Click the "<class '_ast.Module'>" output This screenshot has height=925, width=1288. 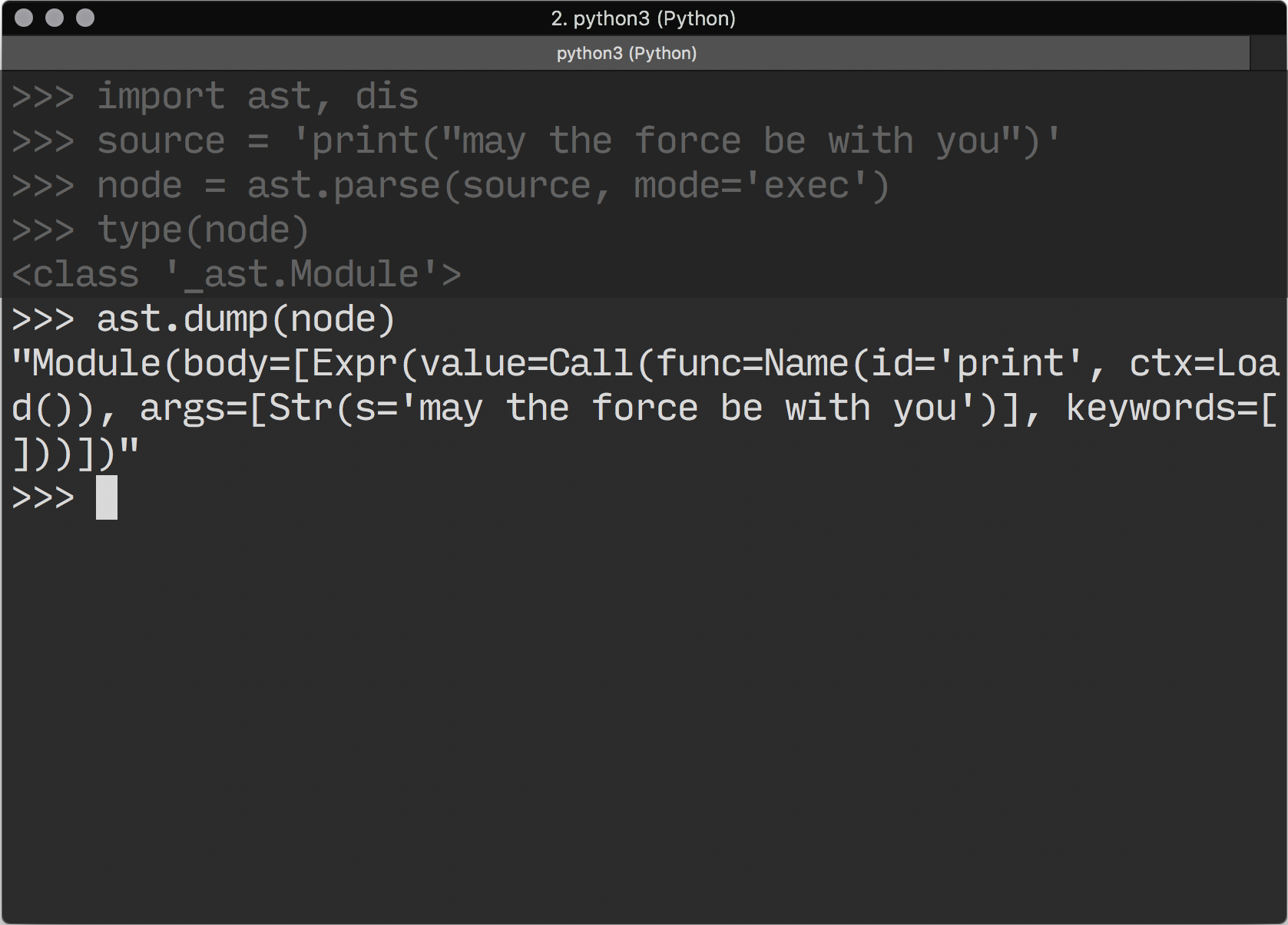(237, 275)
